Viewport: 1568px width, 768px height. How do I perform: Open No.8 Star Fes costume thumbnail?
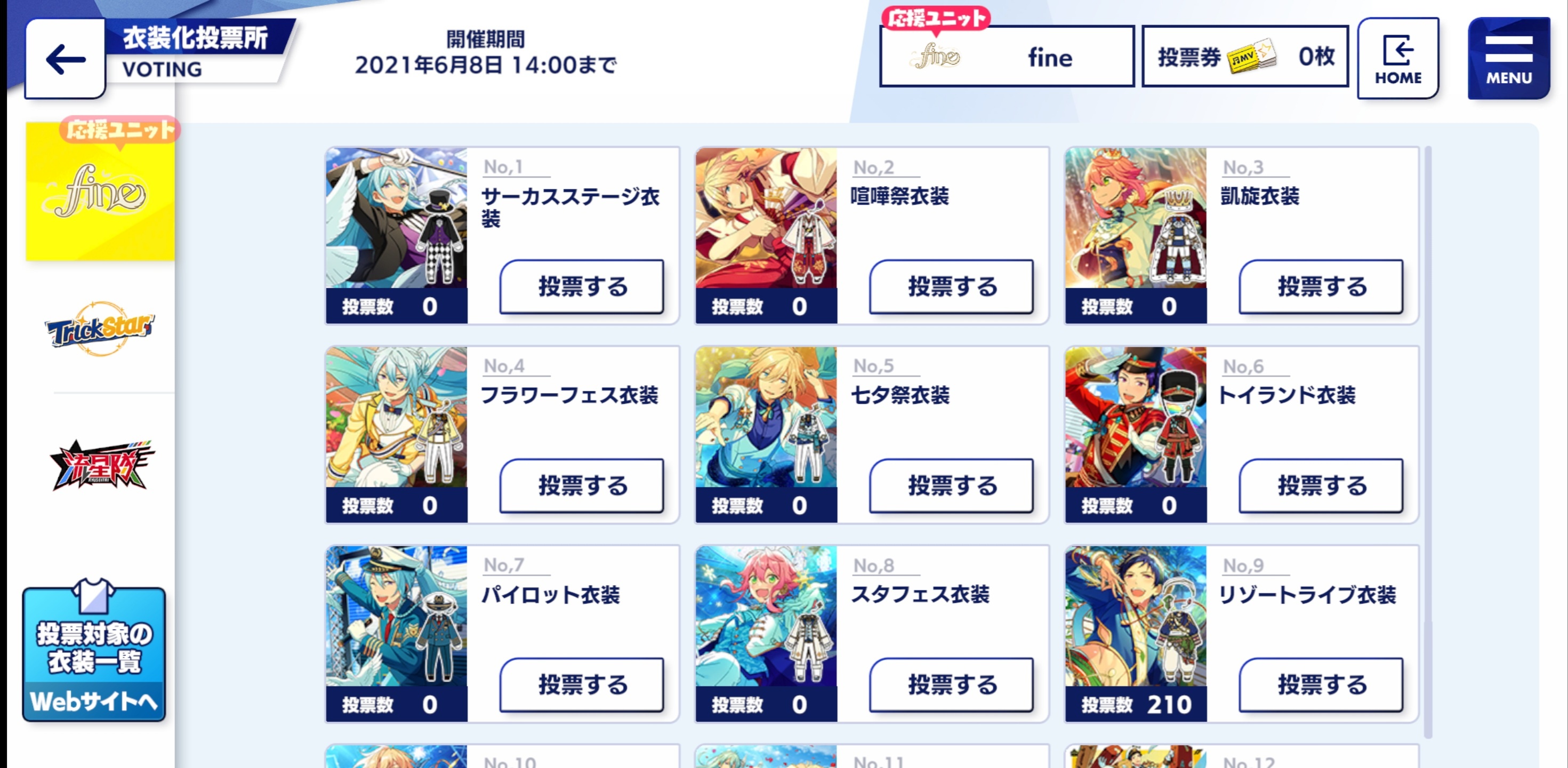tap(766, 617)
